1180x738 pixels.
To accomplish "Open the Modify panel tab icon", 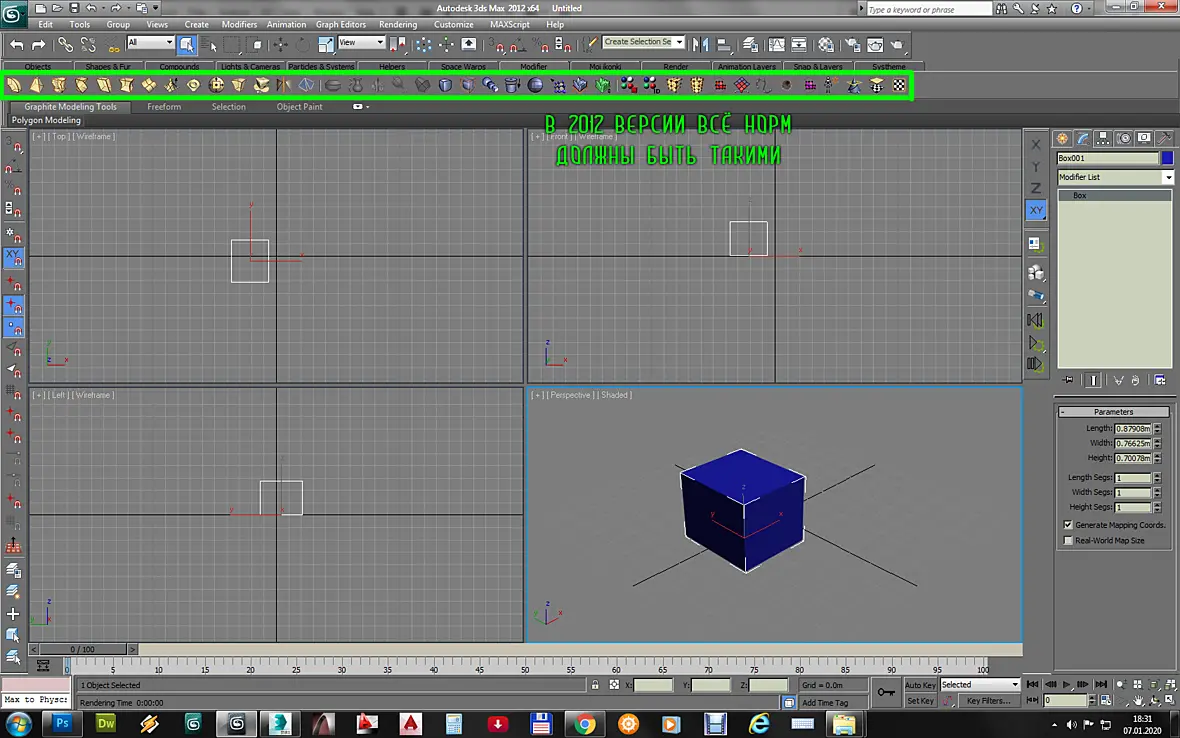I will point(1082,138).
